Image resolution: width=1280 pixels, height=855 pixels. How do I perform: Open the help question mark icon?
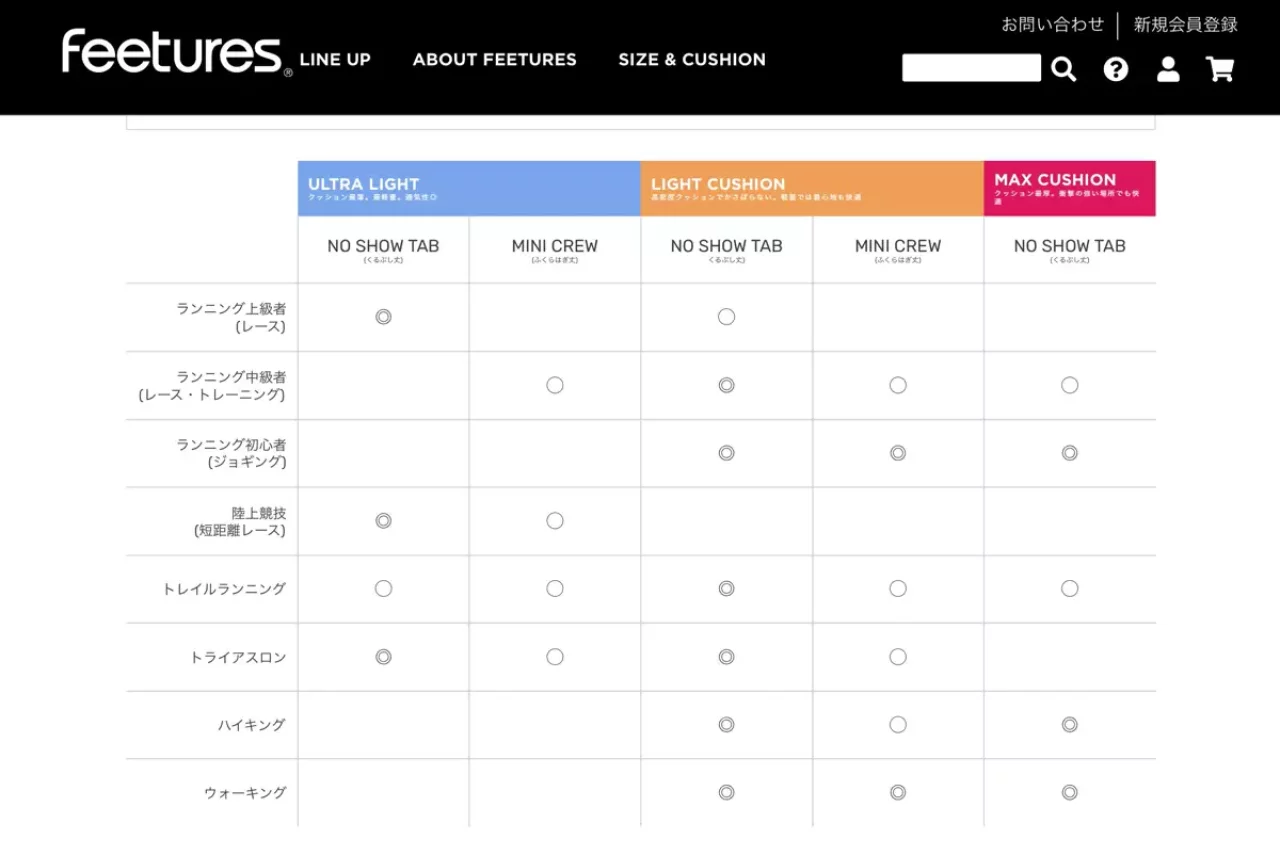click(x=1116, y=69)
